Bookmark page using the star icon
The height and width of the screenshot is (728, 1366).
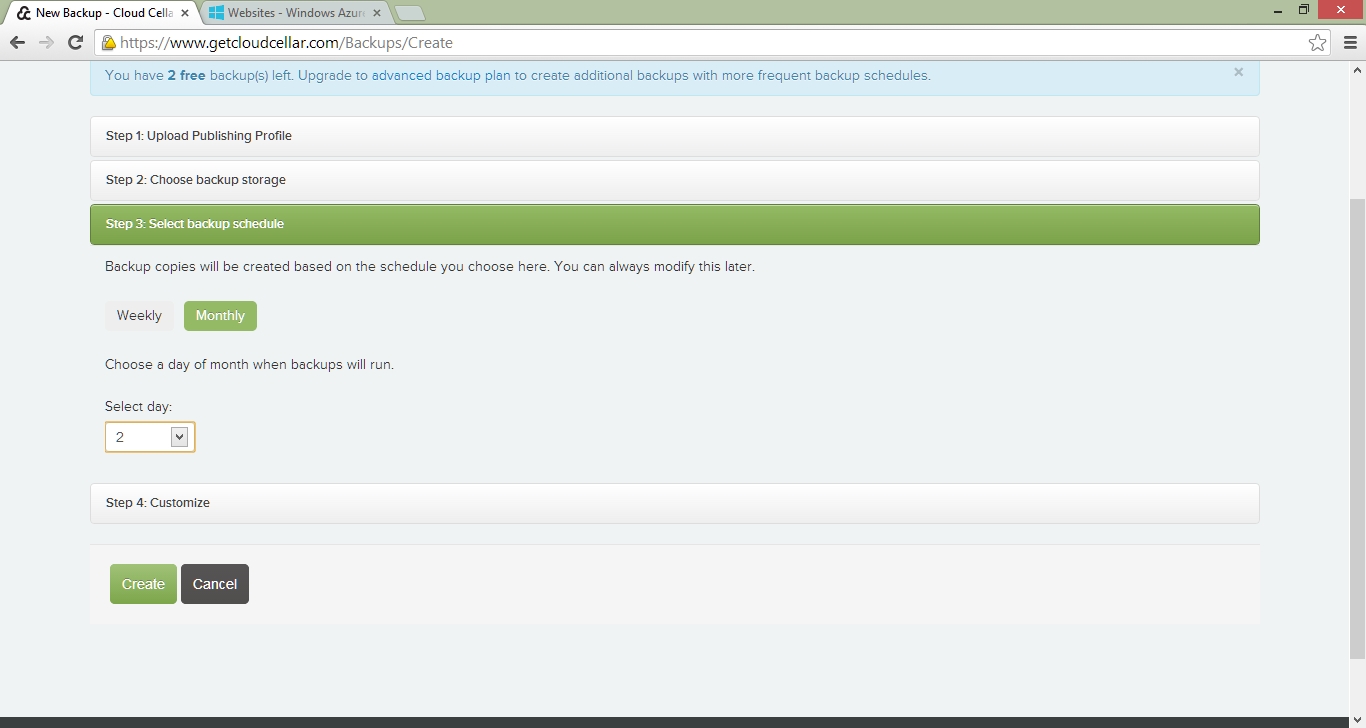1317,42
